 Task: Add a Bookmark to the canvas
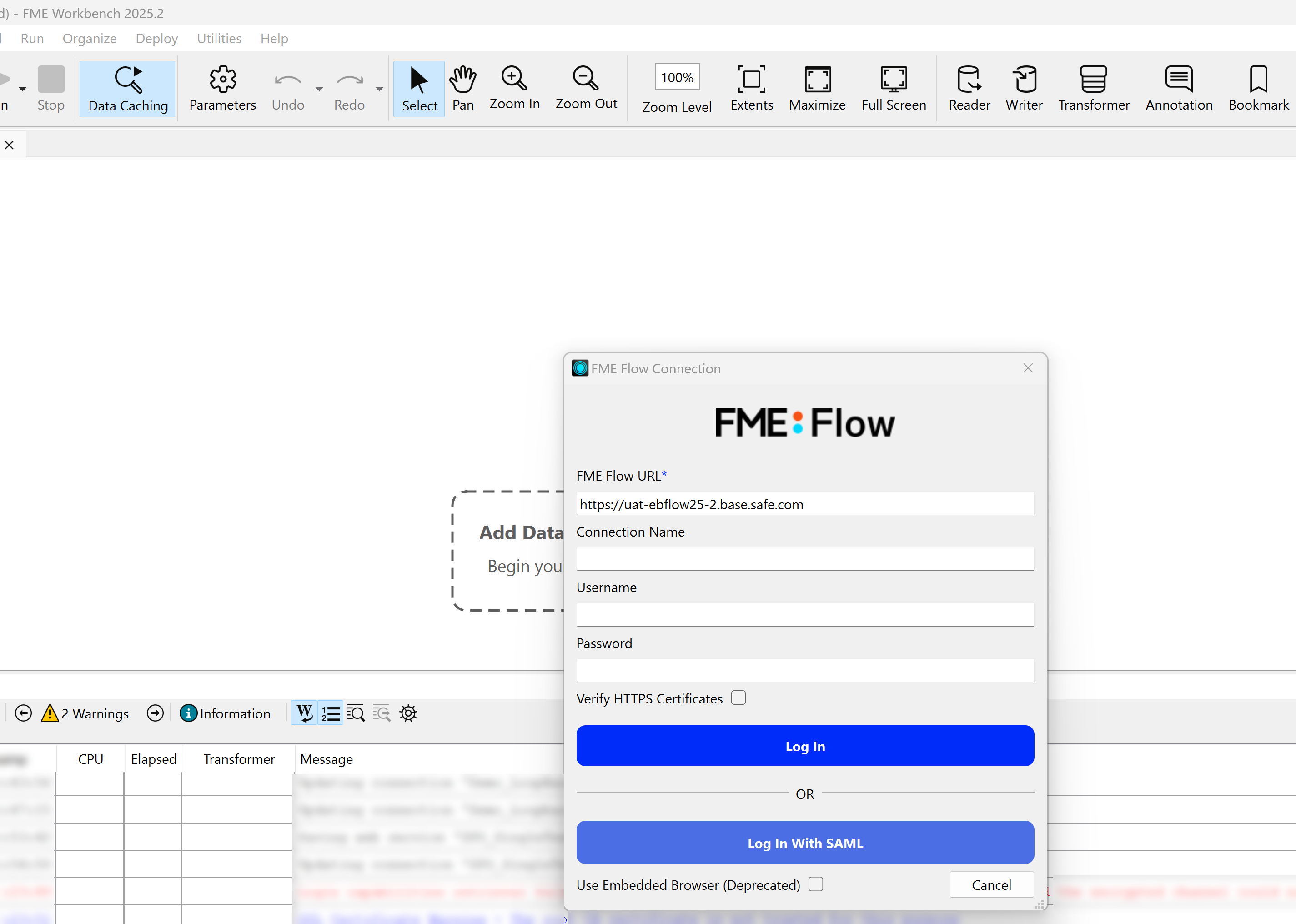pyautogui.click(x=1258, y=88)
